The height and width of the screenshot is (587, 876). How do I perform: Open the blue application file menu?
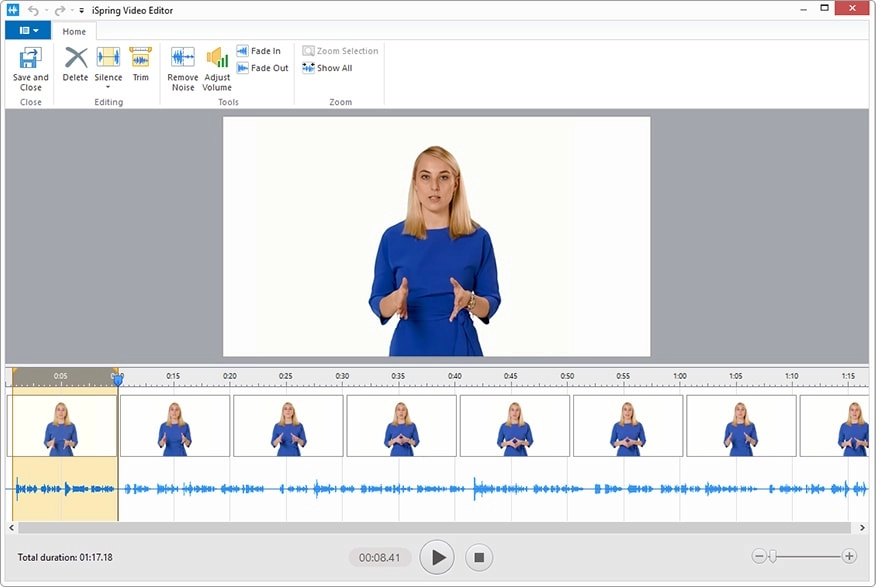pos(30,31)
